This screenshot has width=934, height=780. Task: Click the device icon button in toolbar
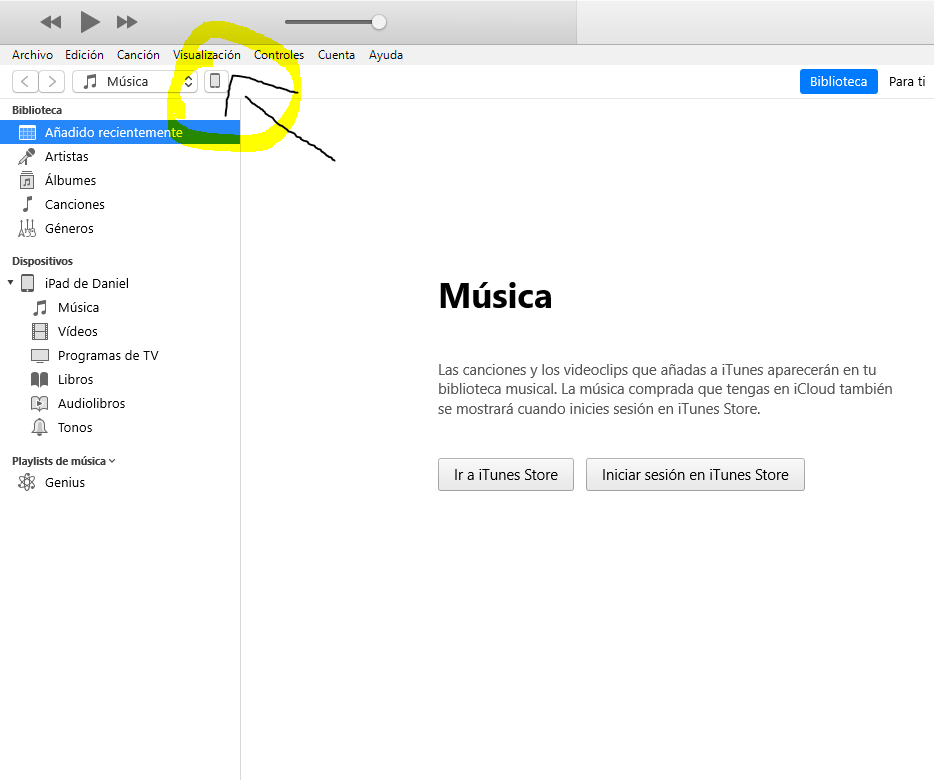point(215,81)
